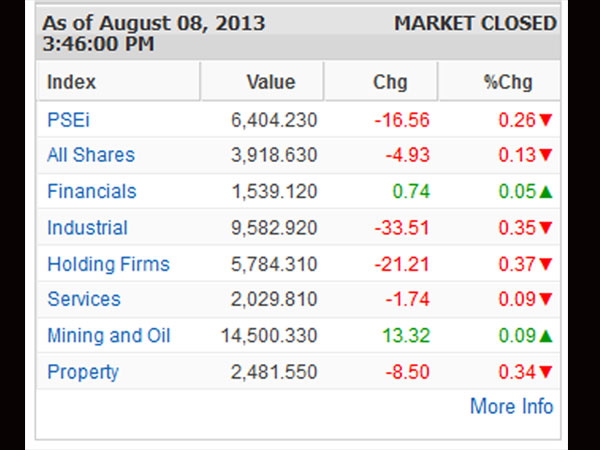View the Holding Firms index
This screenshot has height=450, width=600.
tap(108, 264)
